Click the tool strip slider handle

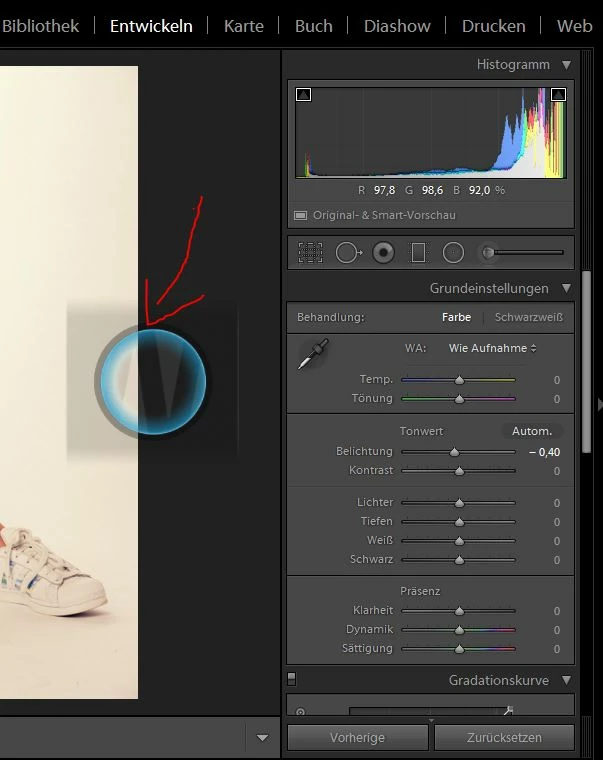(488, 252)
